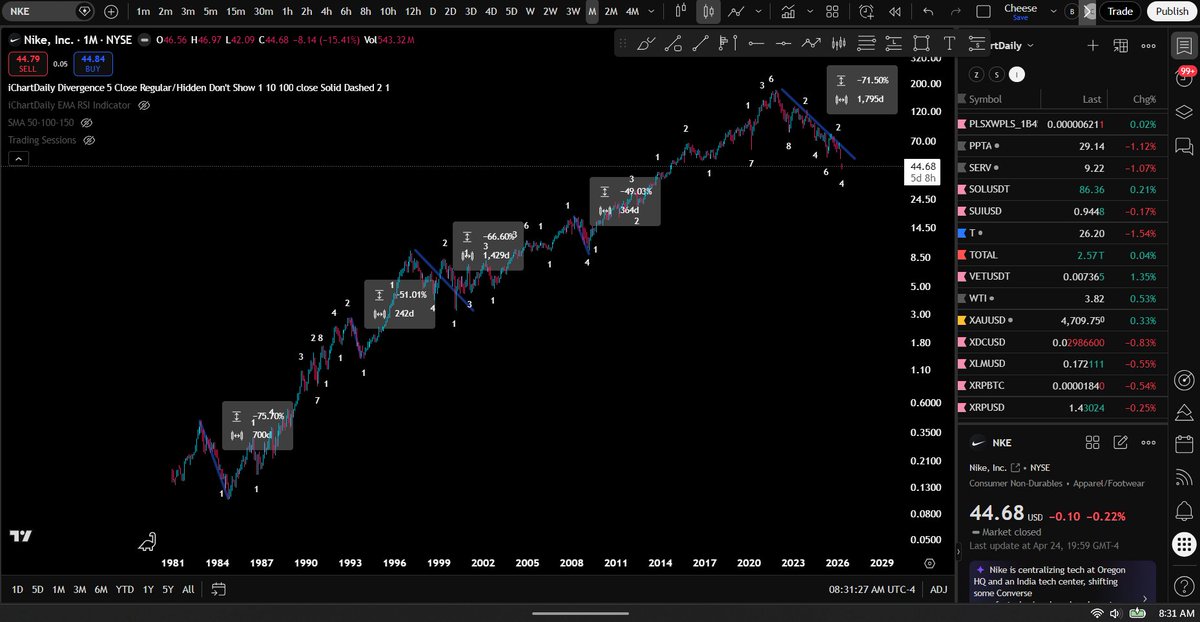Open advanced view table icon in watchlist header

pyautogui.click(x=1119, y=45)
